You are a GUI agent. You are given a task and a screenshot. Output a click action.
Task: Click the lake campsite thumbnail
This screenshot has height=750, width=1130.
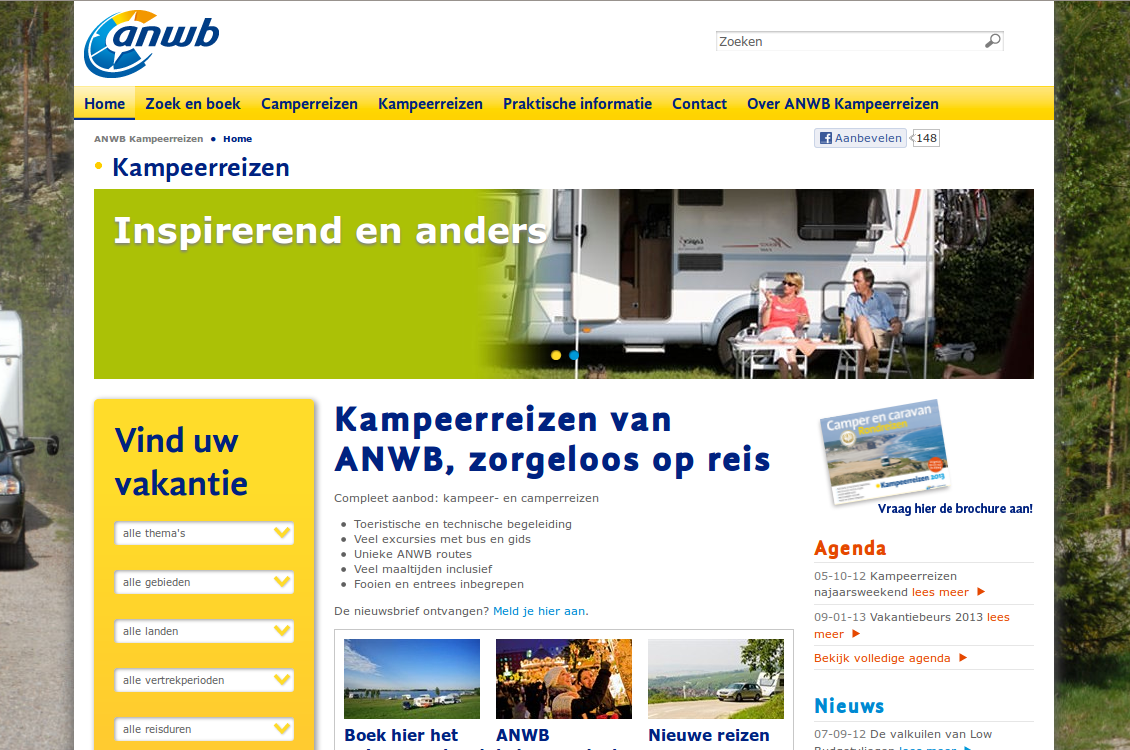click(x=411, y=679)
